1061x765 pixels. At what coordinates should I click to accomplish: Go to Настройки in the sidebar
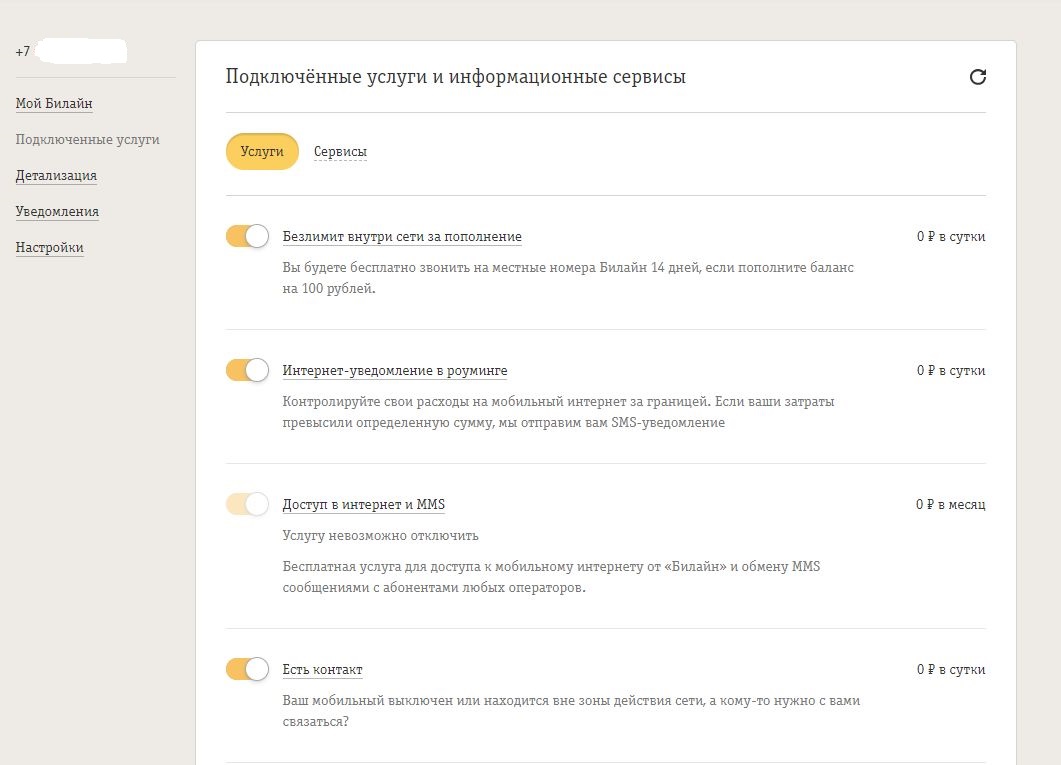[x=49, y=248]
